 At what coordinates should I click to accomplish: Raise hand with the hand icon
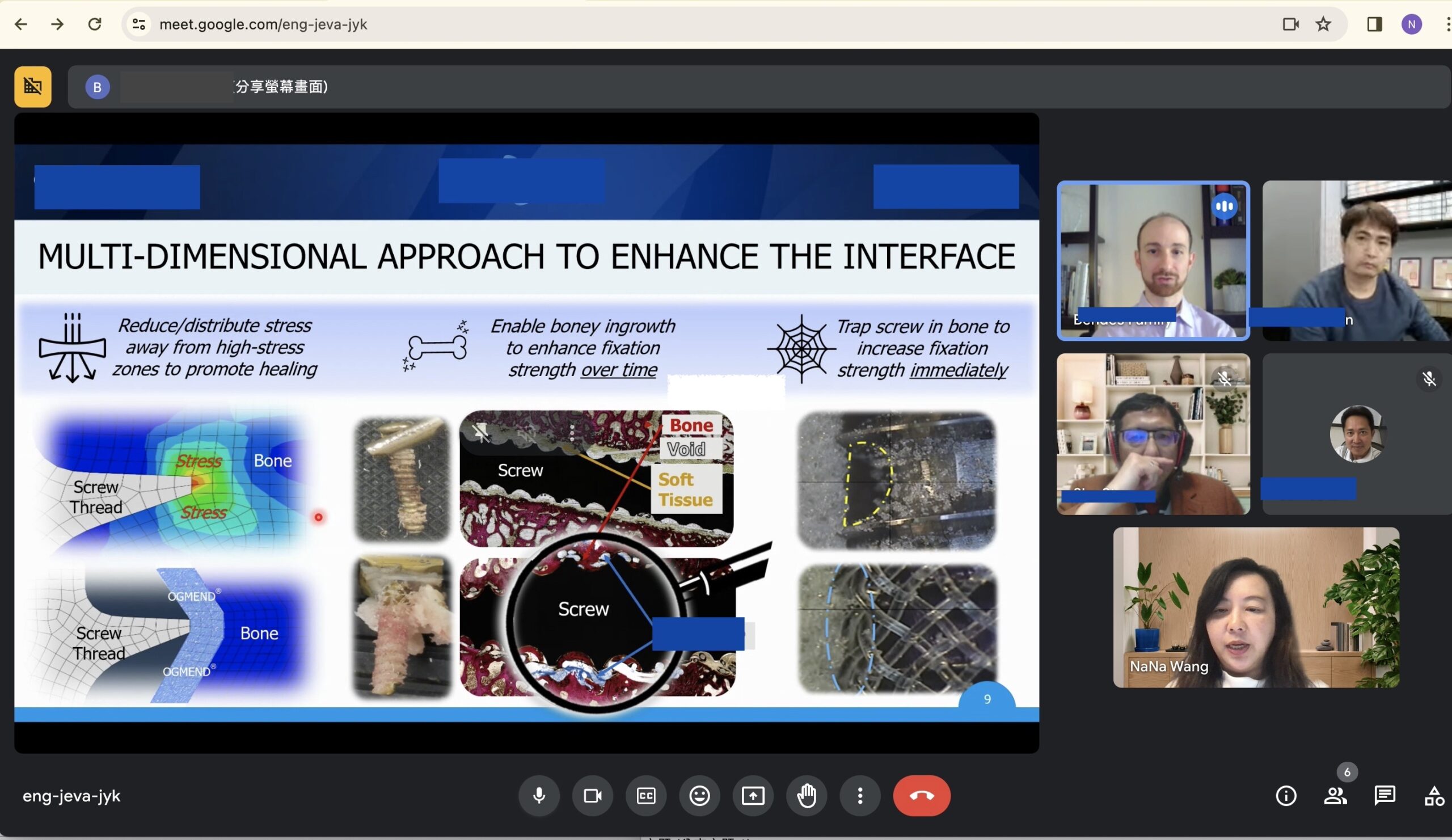click(807, 796)
